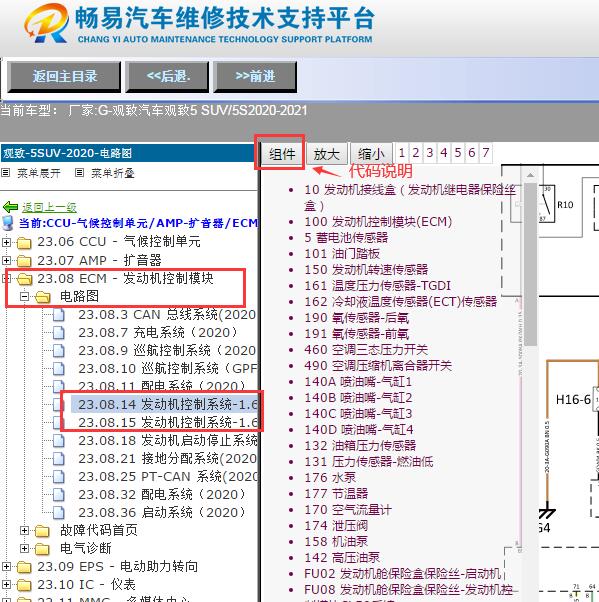Select 142 高压油泵 component
The height and width of the screenshot is (602, 599).
click(x=342, y=557)
